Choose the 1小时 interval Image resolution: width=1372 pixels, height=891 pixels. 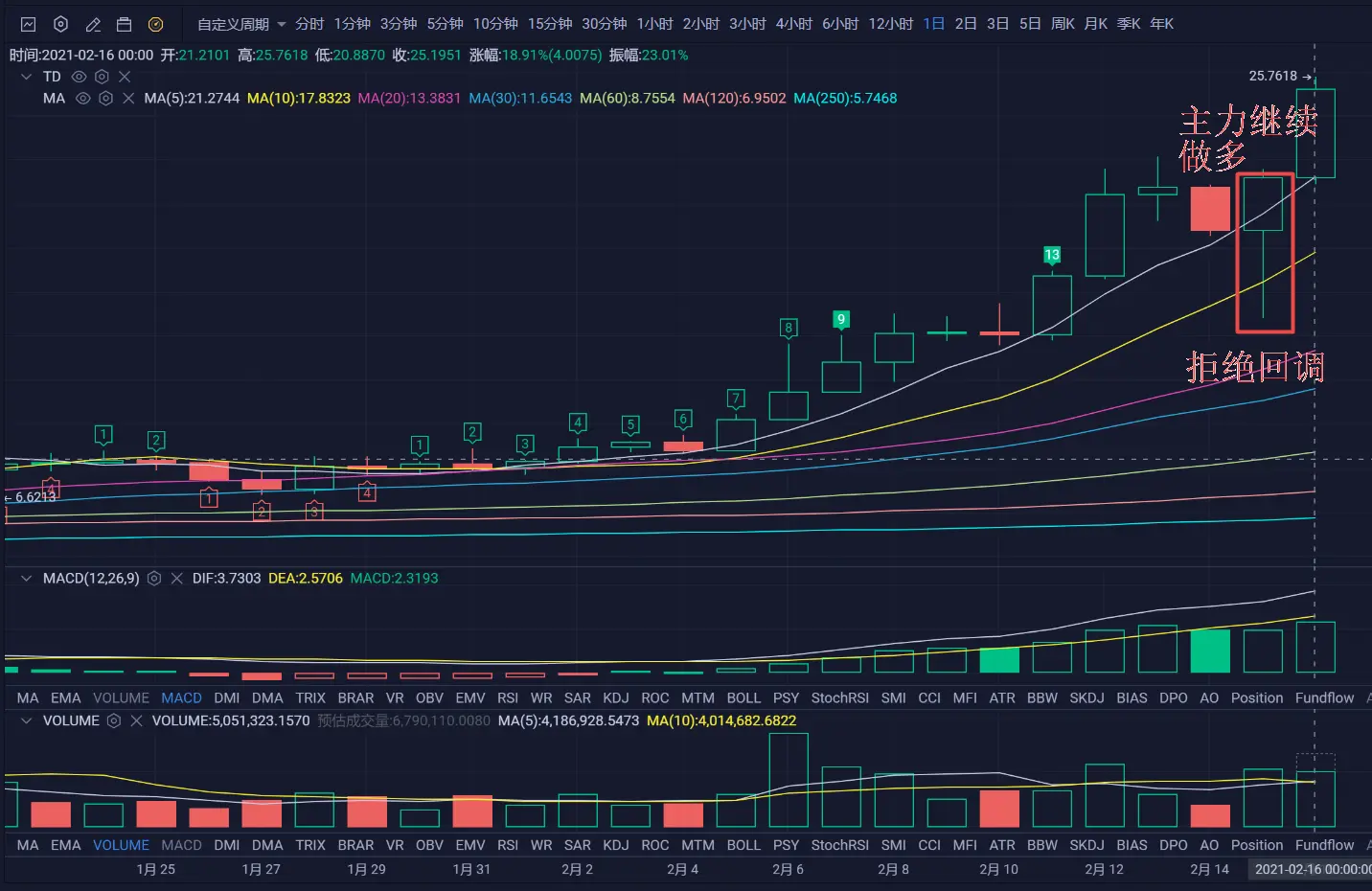click(655, 24)
